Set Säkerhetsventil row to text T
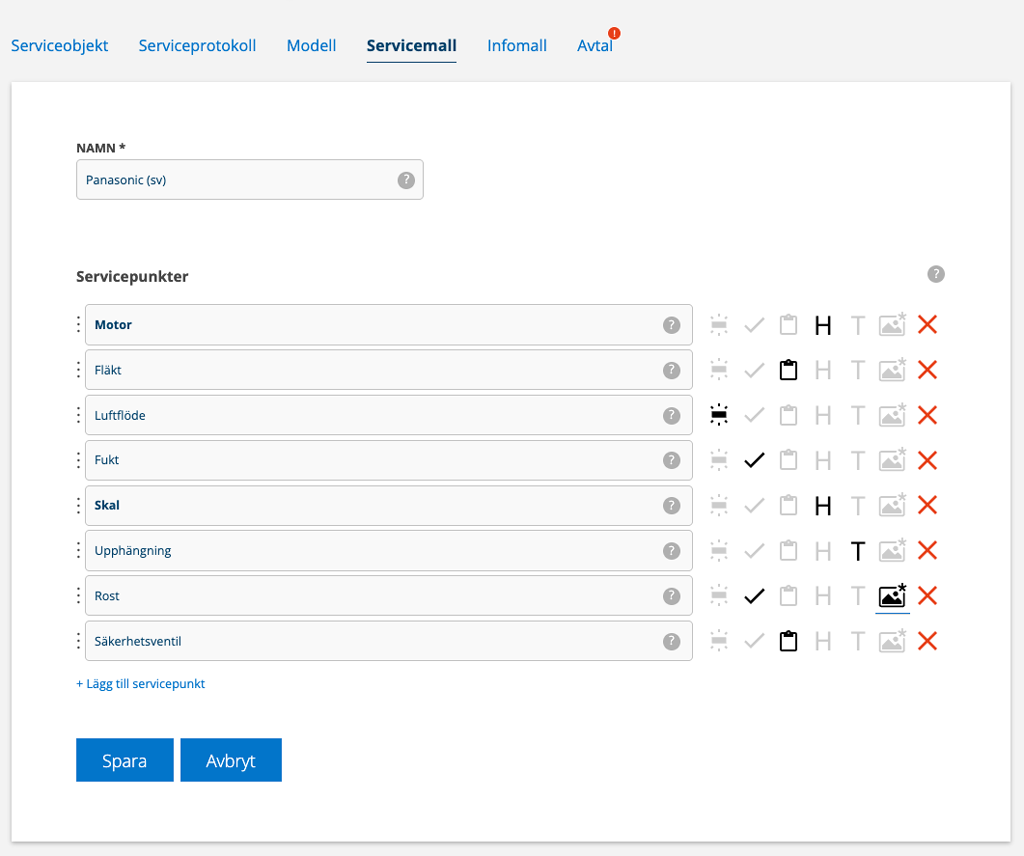 click(858, 642)
